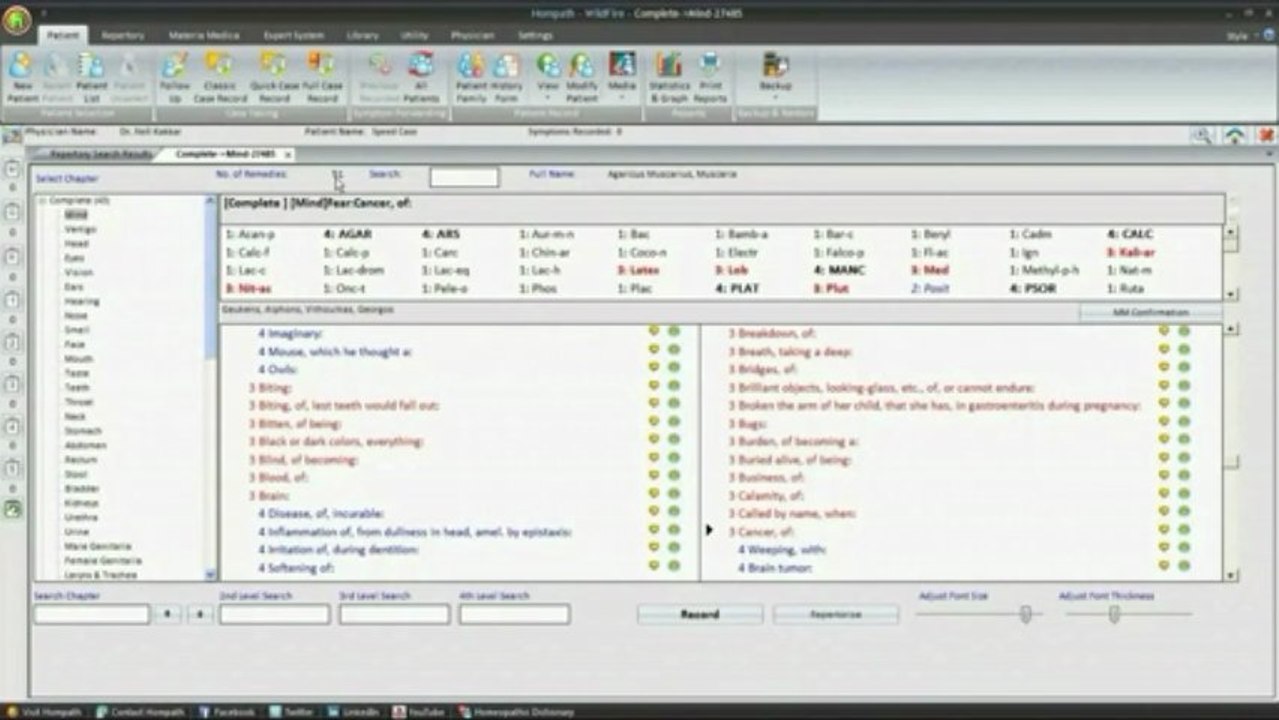
Task: Click the Record button
Action: click(700, 614)
